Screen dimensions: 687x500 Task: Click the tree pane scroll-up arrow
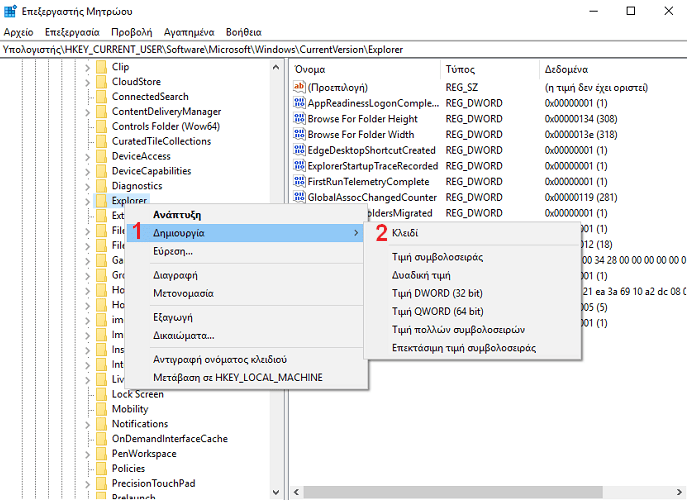(x=276, y=67)
